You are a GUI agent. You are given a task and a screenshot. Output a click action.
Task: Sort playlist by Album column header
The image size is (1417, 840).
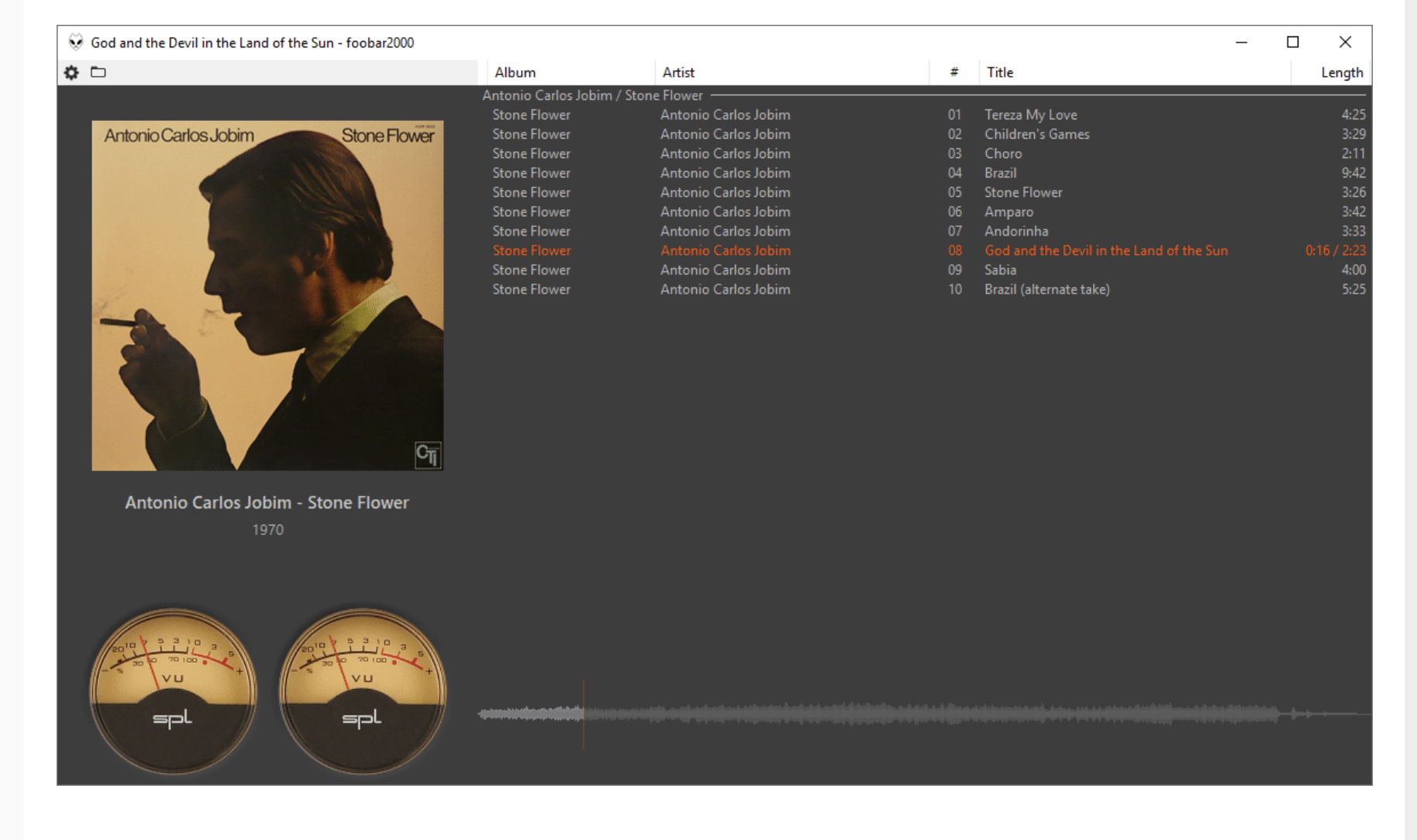click(571, 72)
